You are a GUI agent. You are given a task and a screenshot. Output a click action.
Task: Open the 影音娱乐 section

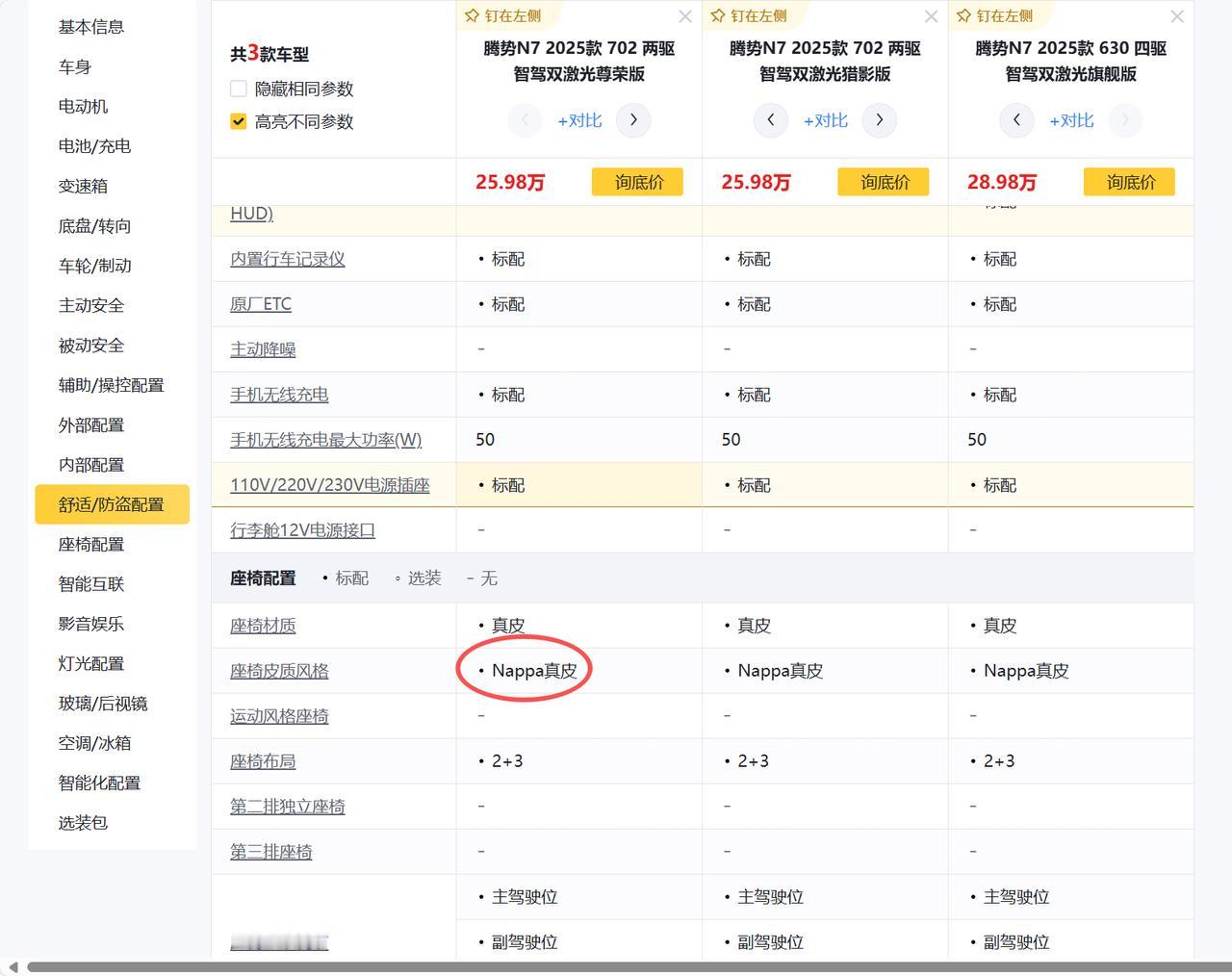pos(91,624)
